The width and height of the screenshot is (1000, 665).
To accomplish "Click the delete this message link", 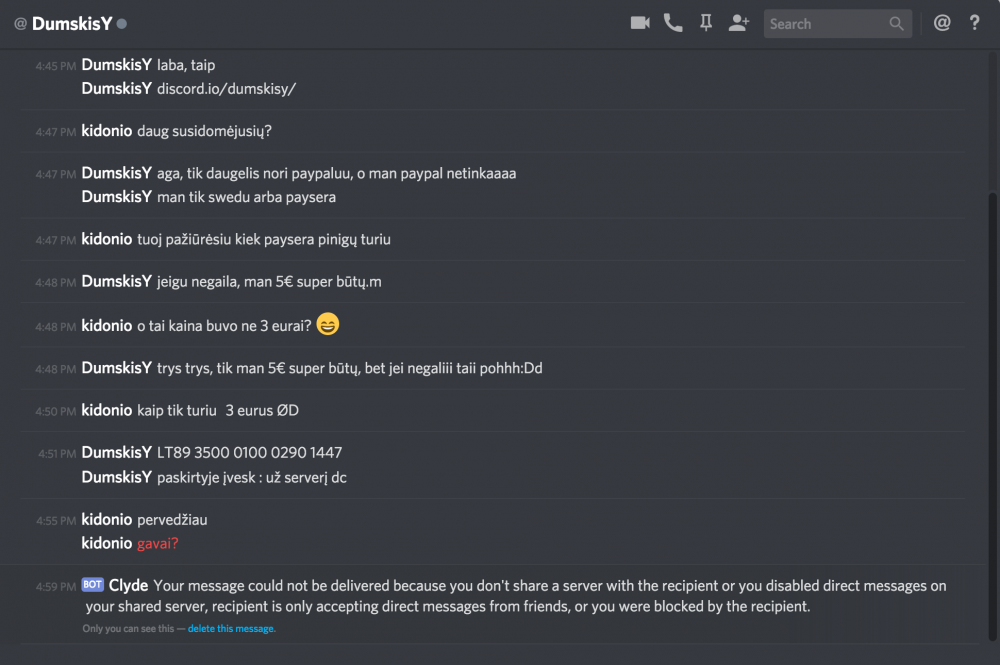I will point(231,629).
